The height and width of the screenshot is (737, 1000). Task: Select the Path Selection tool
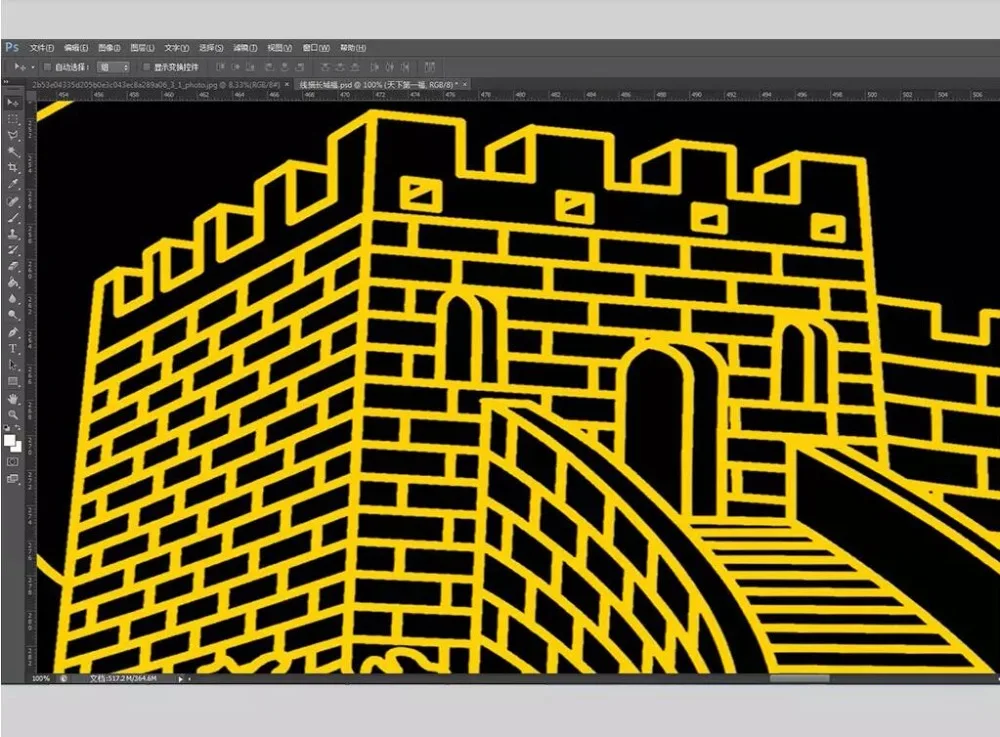tap(13, 365)
